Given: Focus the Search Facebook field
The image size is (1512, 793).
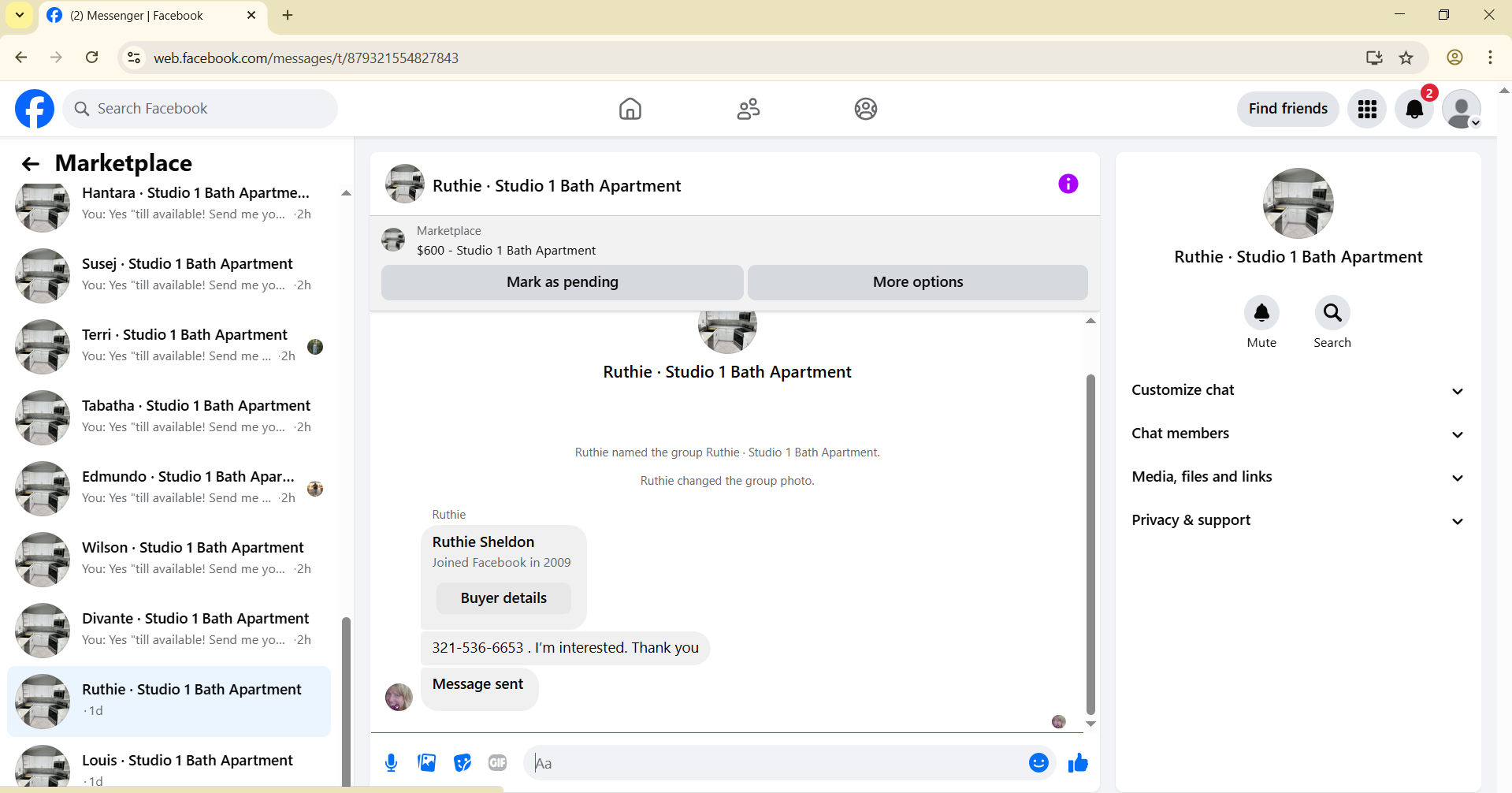Looking at the screenshot, I should [200, 109].
